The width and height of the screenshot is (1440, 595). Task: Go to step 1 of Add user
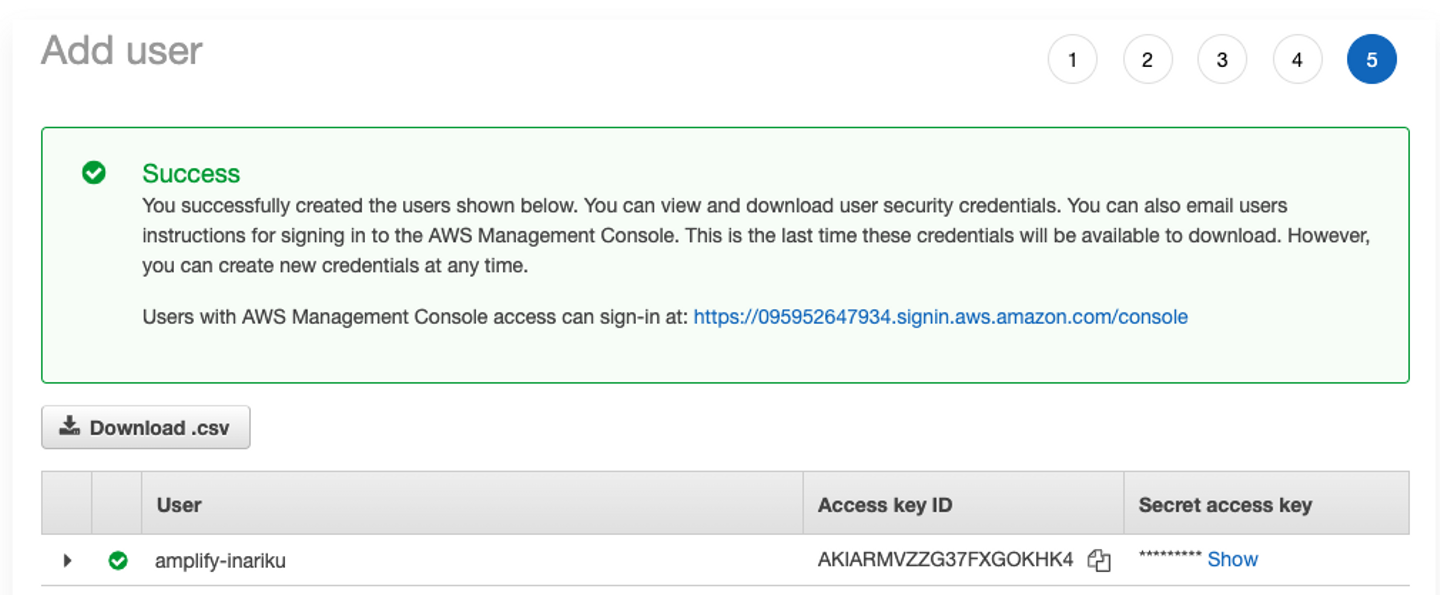(x=1072, y=60)
